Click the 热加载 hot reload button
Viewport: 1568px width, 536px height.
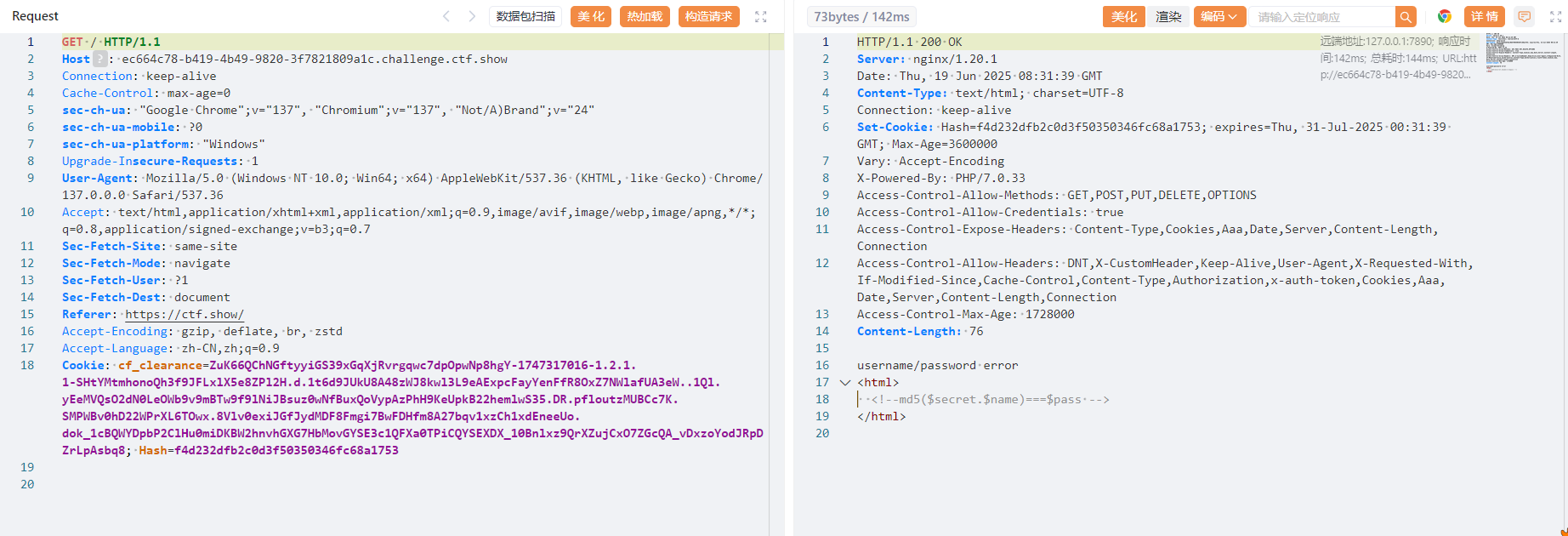coord(645,16)
